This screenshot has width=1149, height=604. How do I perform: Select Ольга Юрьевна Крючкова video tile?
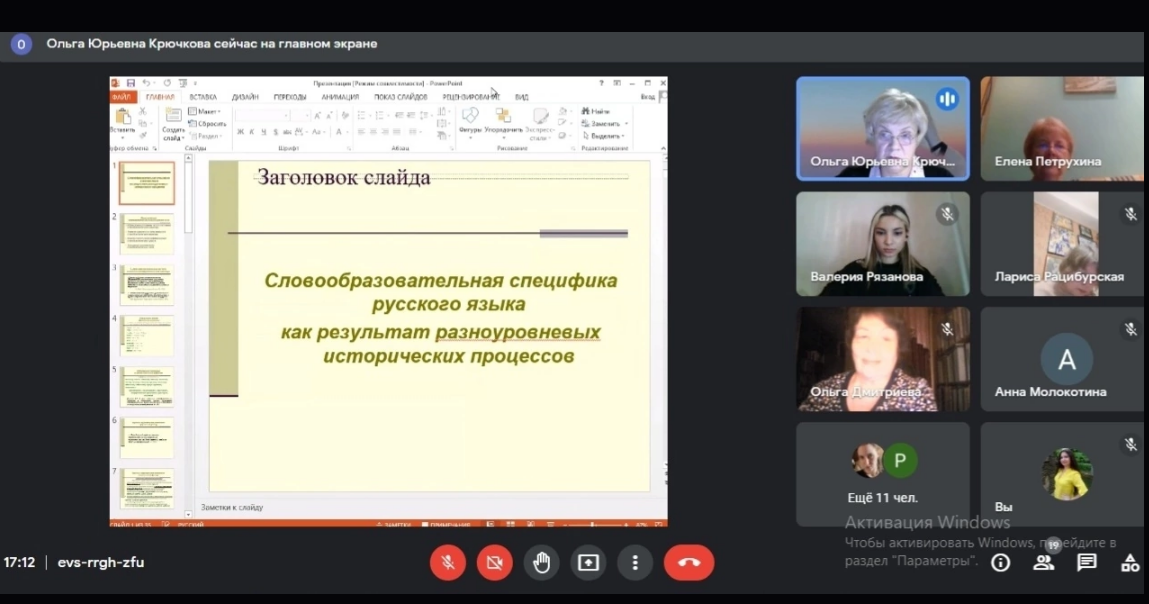(883, 129)
